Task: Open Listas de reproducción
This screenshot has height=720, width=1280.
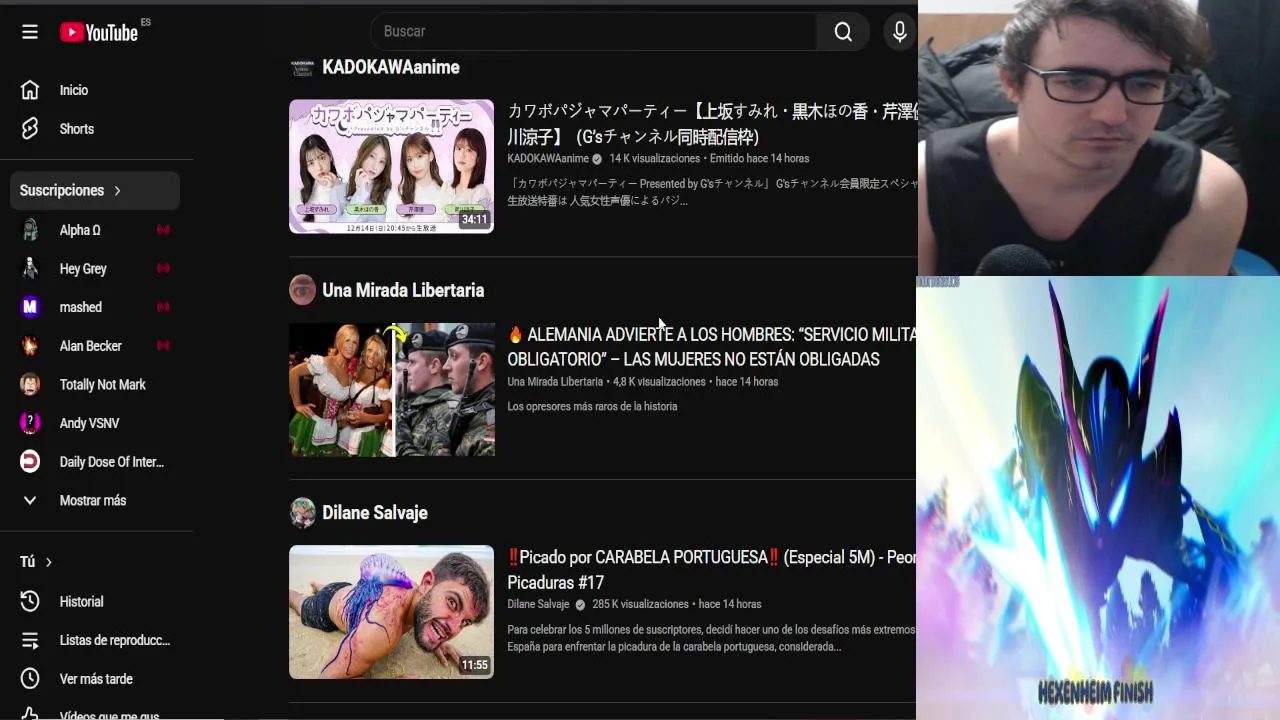Action: pos(95,640)
